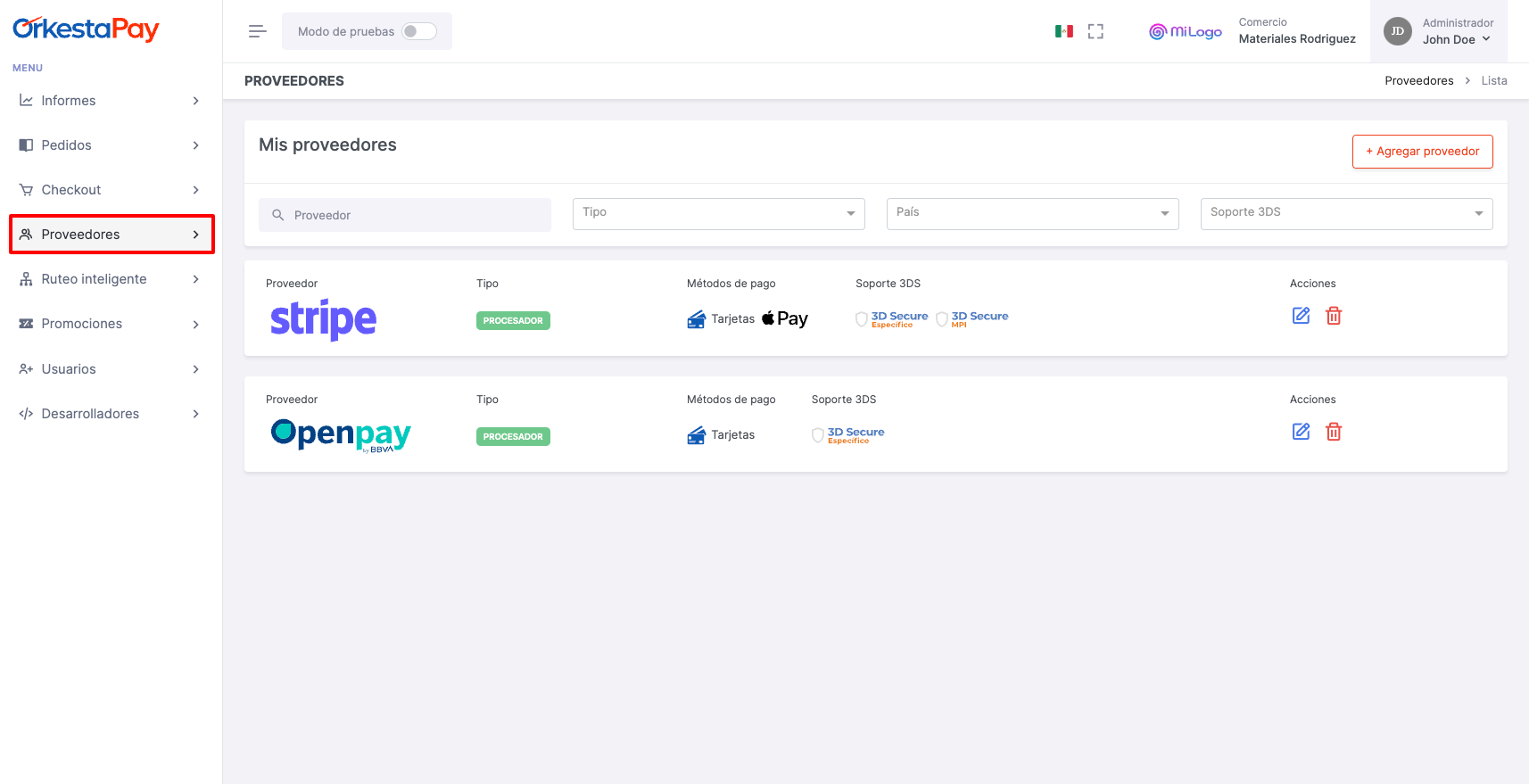Edit the Openpay provider
This screenshot has height=784, width=1529.
[x=1302, y=432]
